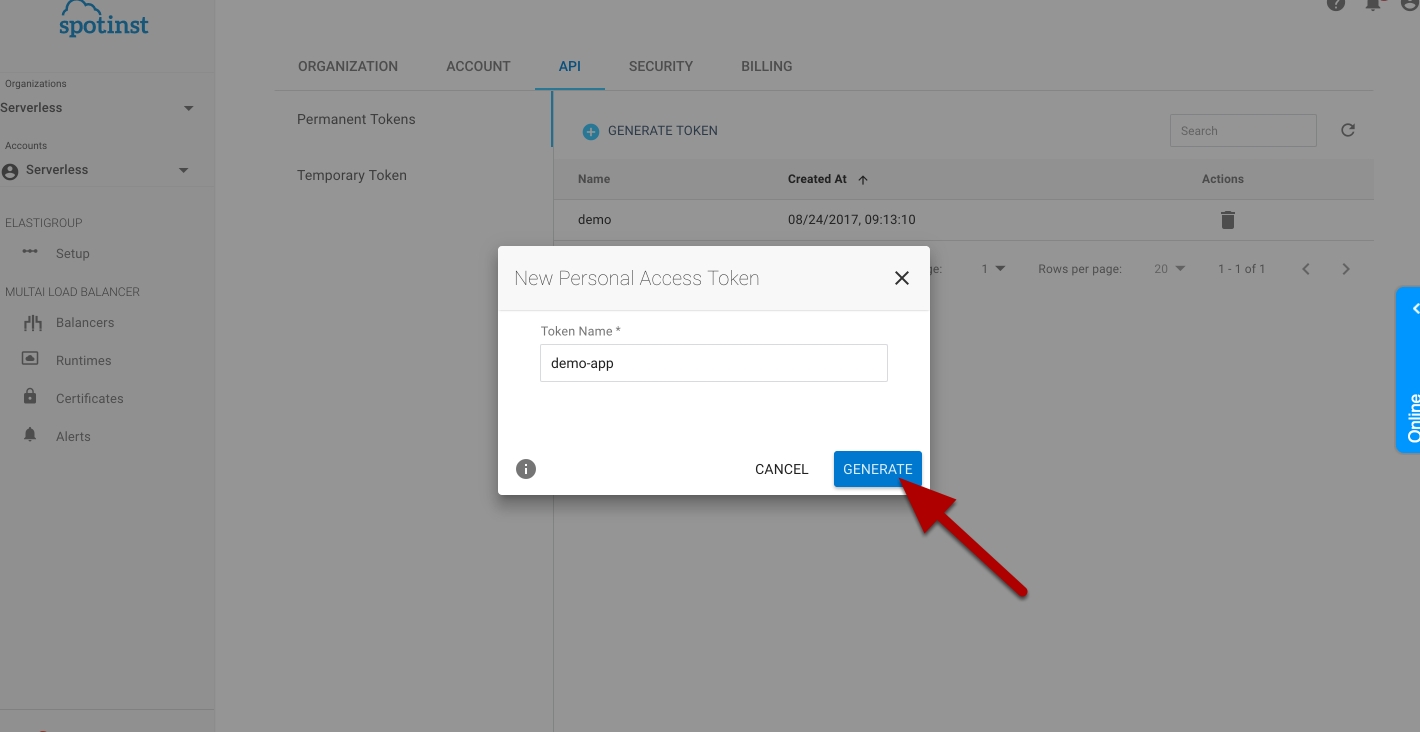Open the Rows per page dropdown

point(1169,269)
